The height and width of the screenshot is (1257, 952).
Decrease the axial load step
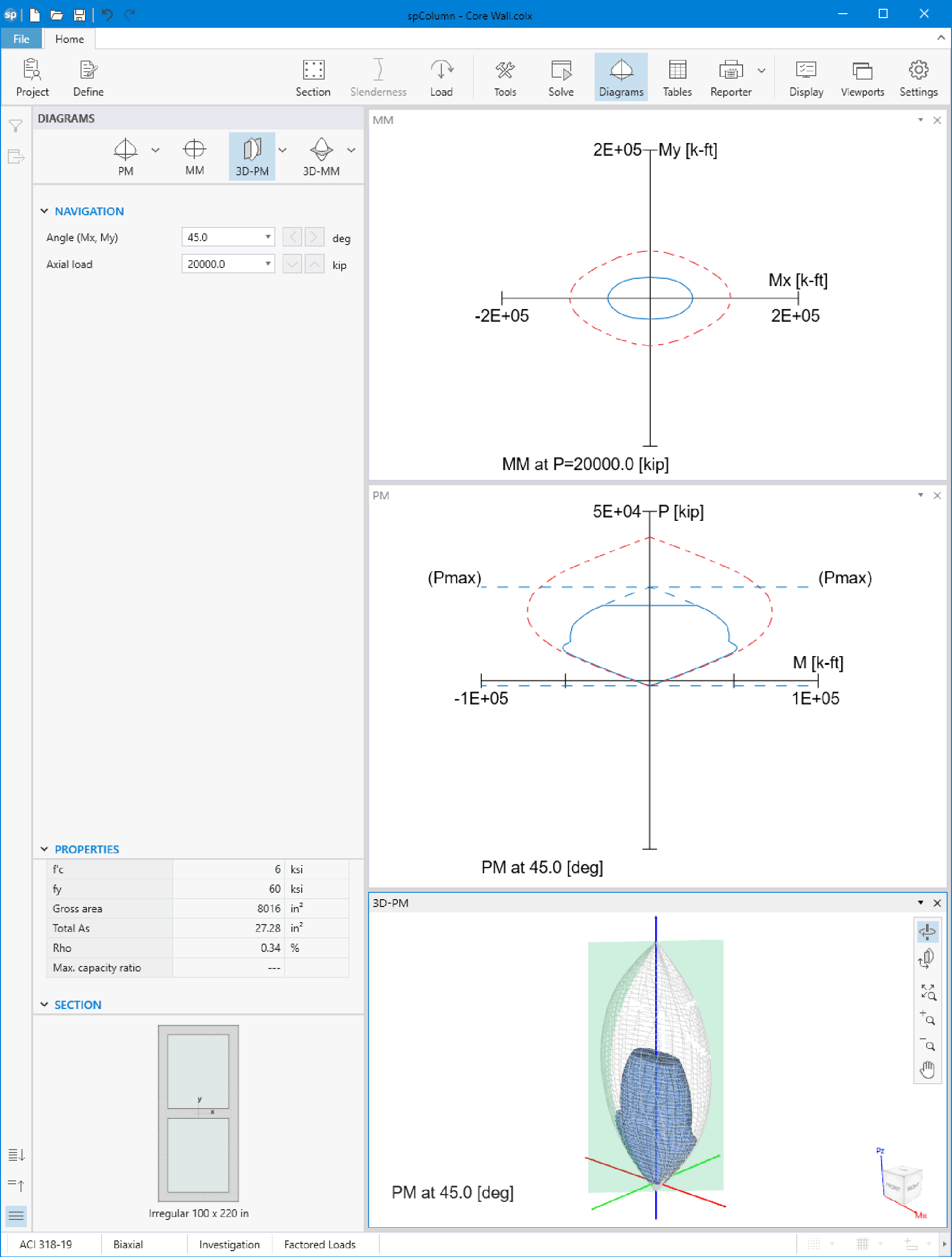pos(292,264)
